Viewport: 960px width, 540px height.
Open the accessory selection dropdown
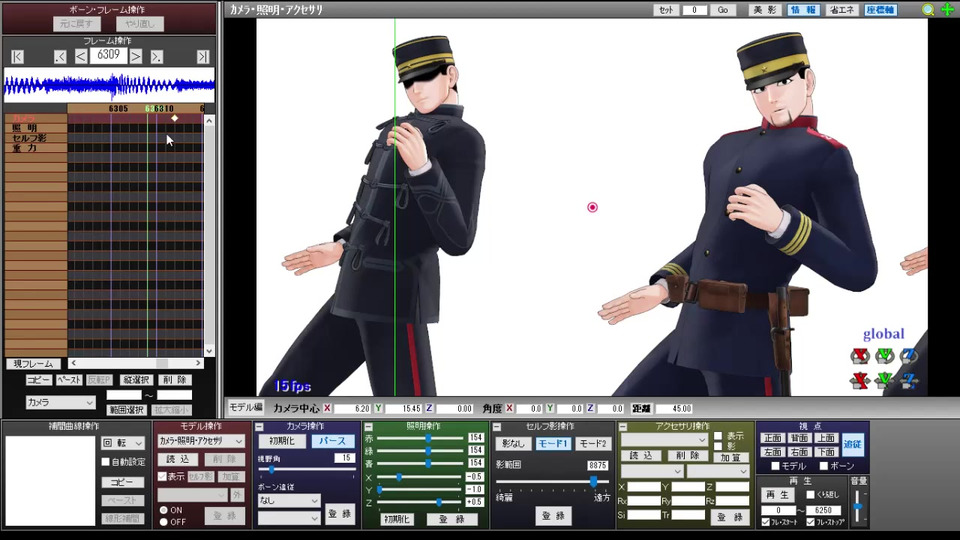pos(664,440)
